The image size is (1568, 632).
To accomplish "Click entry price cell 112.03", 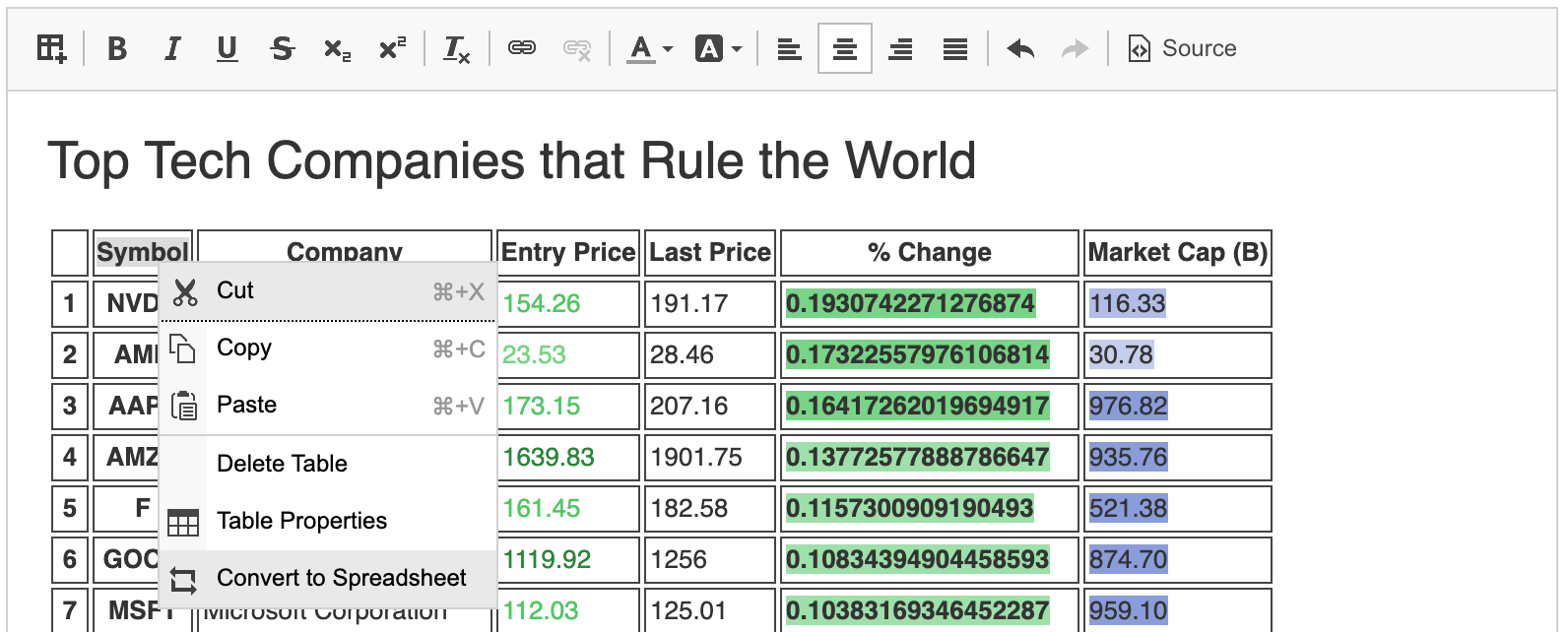I will (568, 610).
